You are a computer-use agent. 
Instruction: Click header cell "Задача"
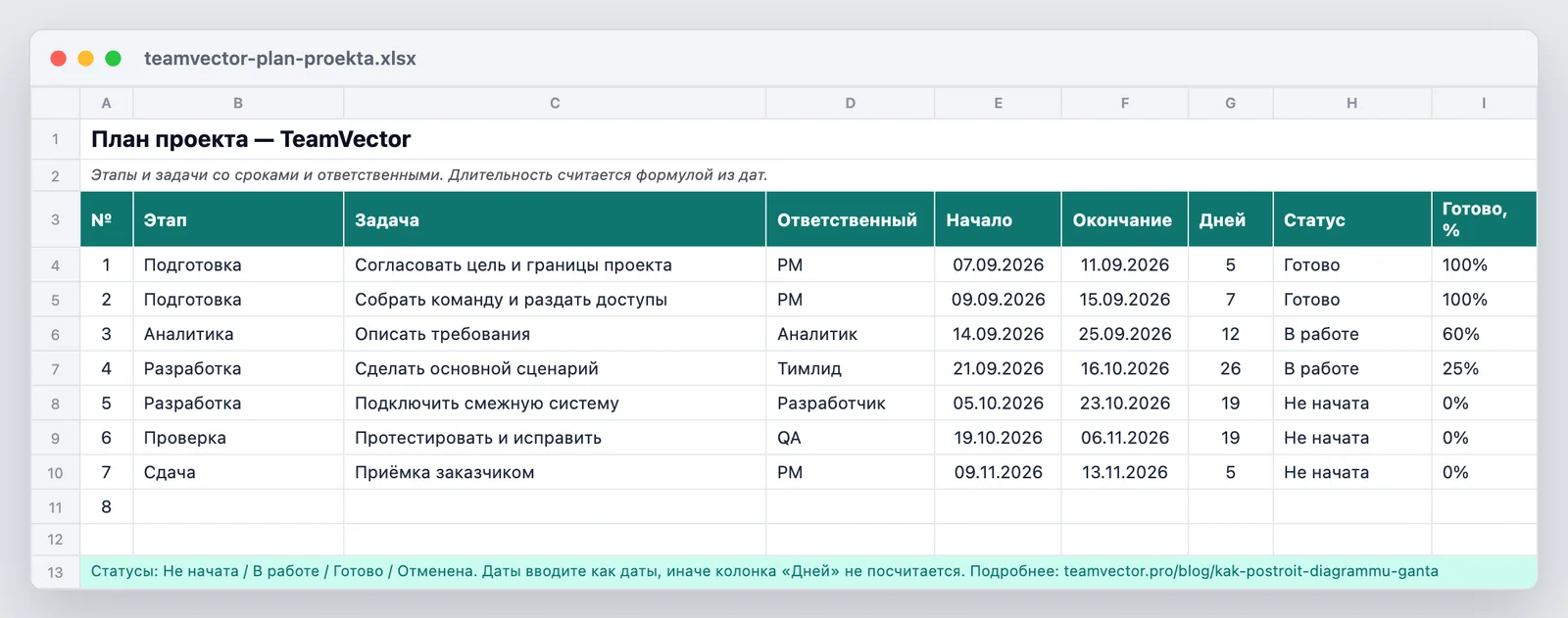pyautogui.click(x=555, y=219)
